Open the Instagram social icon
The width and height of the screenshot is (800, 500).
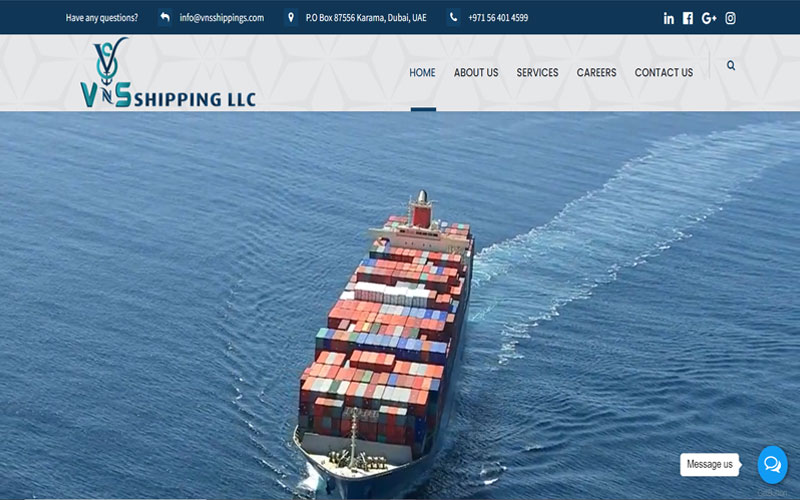point(730,18)
